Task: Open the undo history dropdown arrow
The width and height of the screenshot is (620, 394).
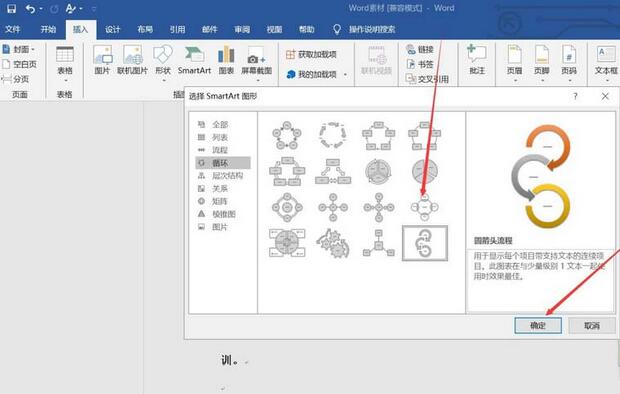Action: [x=41, y=8]
